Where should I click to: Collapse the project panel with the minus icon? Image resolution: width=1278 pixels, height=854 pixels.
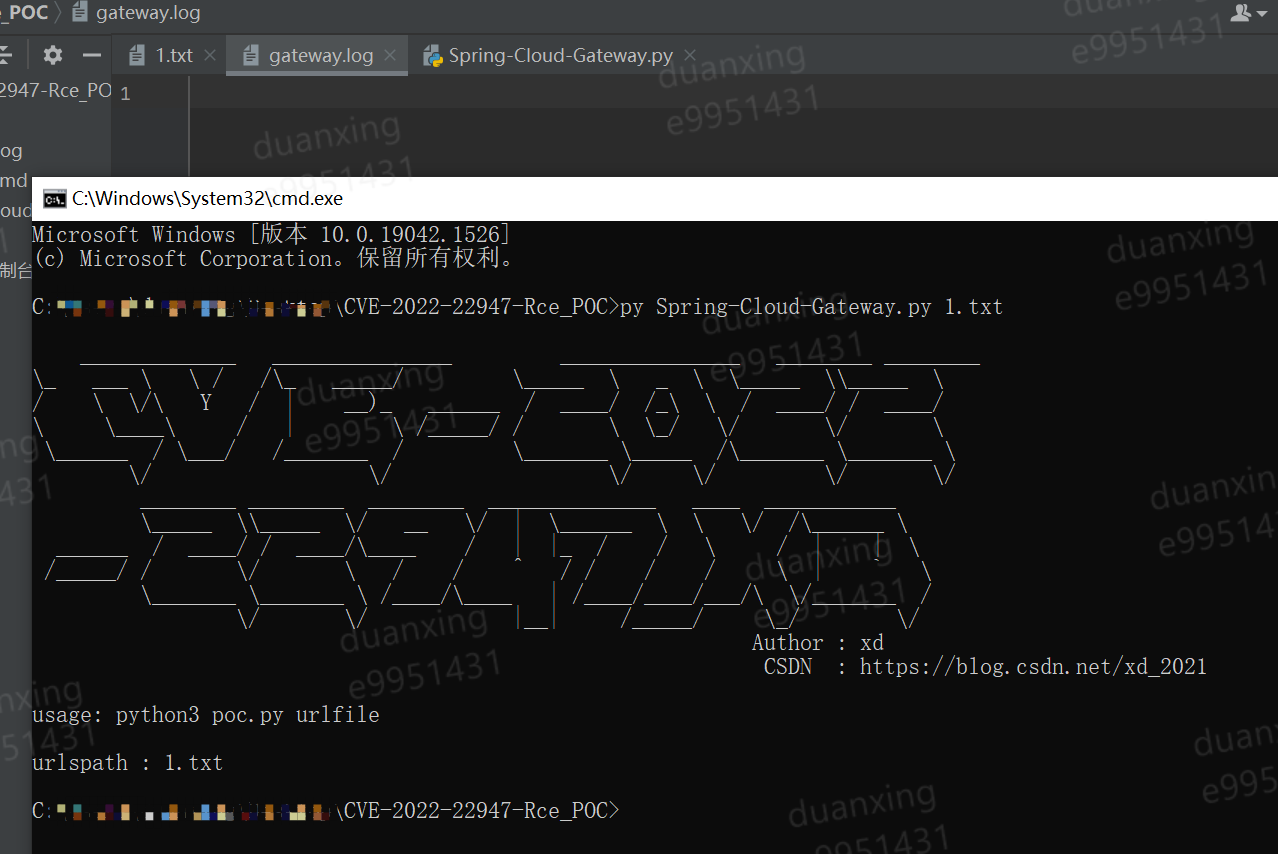[91, 55]
